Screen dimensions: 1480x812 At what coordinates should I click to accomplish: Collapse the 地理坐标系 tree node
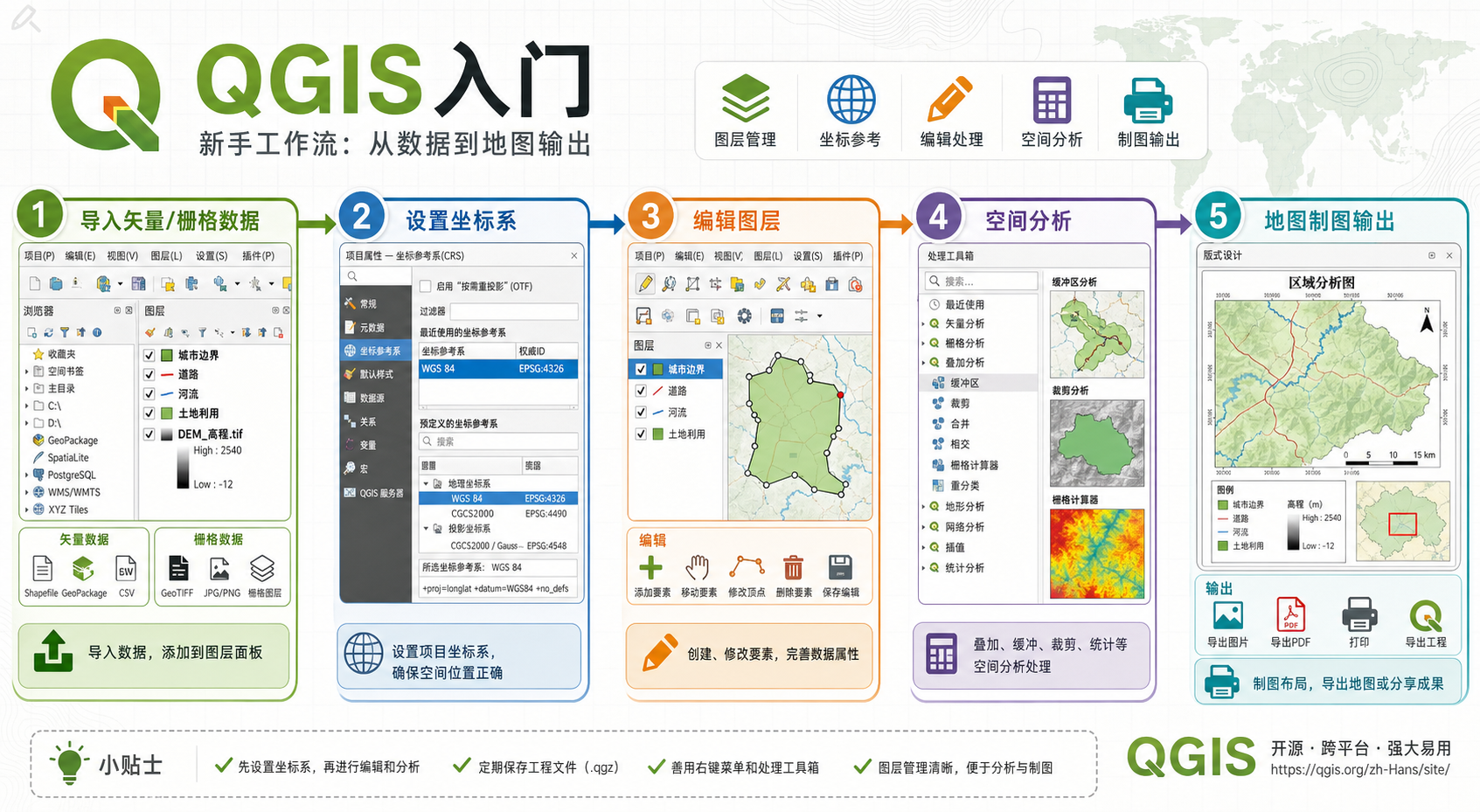coord(427,483)
